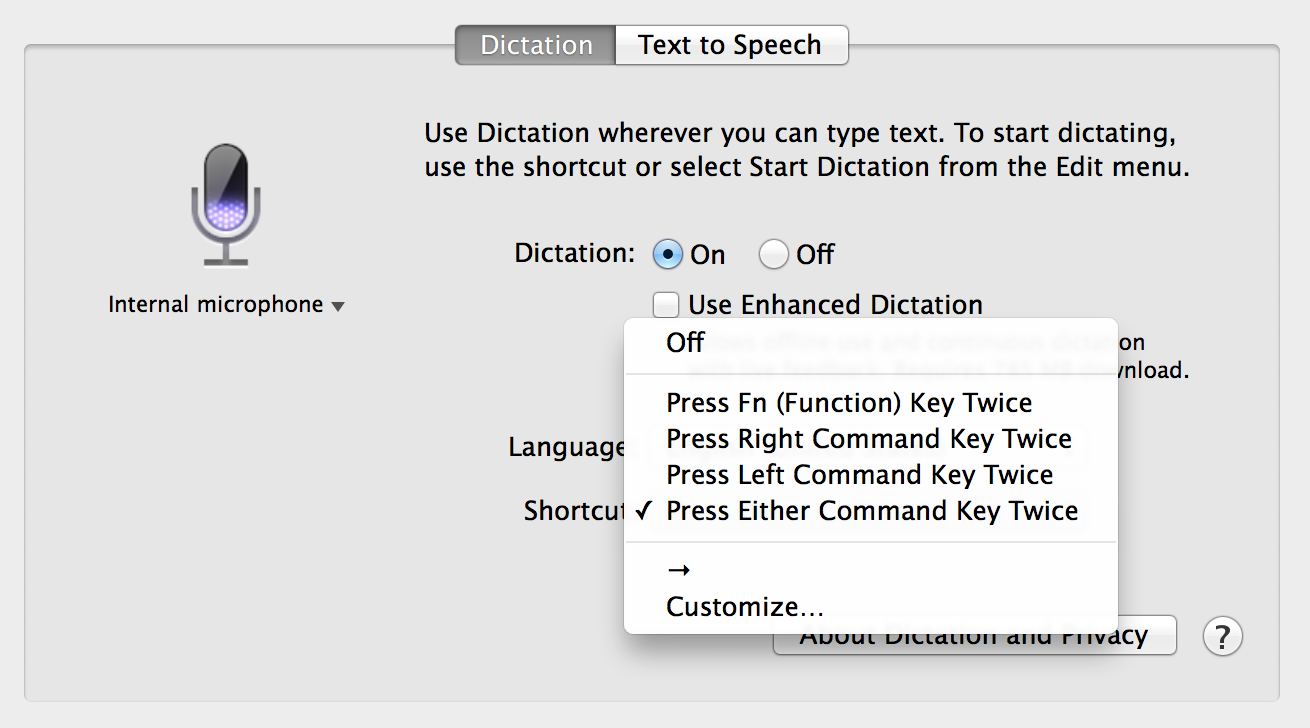Open the help question mark button
1310x728 pixels.
[x=1222, y=636]
